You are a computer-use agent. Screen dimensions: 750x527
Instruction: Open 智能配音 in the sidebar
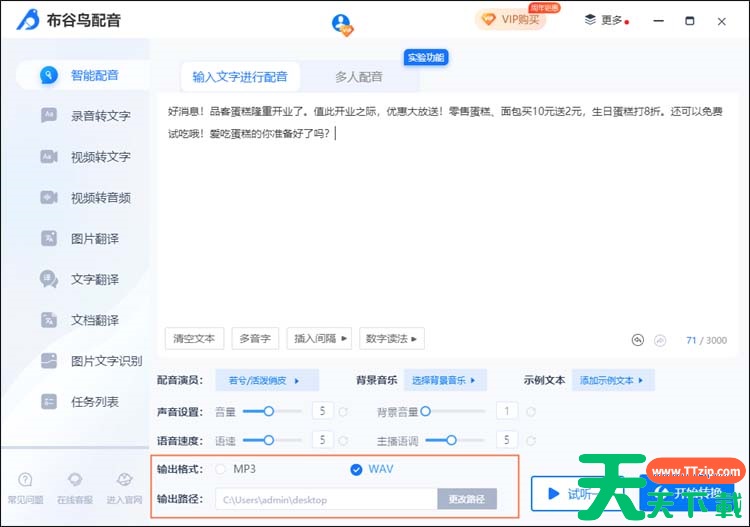pyautogui.click(x=82, y=75)
